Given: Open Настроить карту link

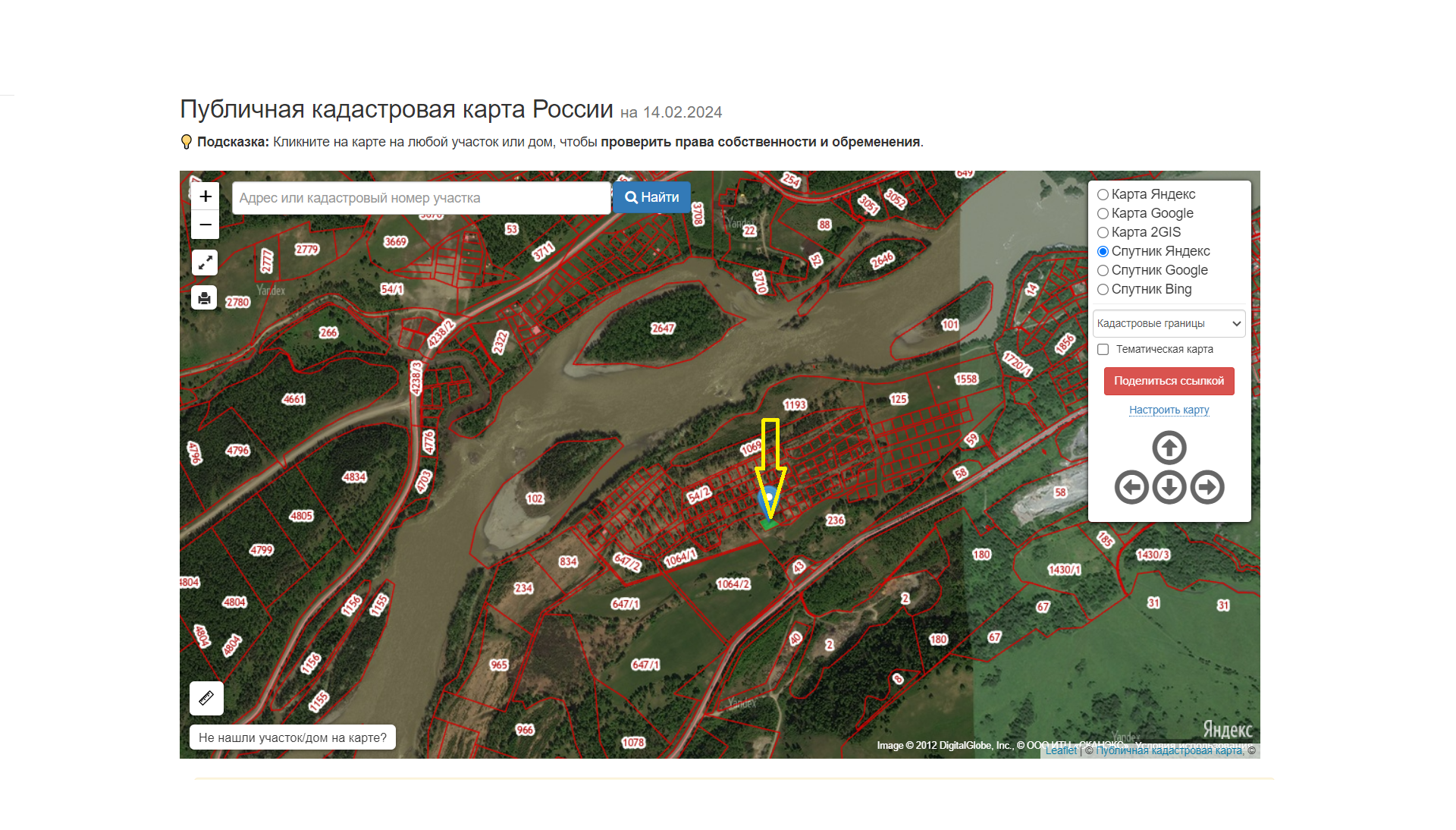Looking at the screenshot, I should [x=1169, y=410].
